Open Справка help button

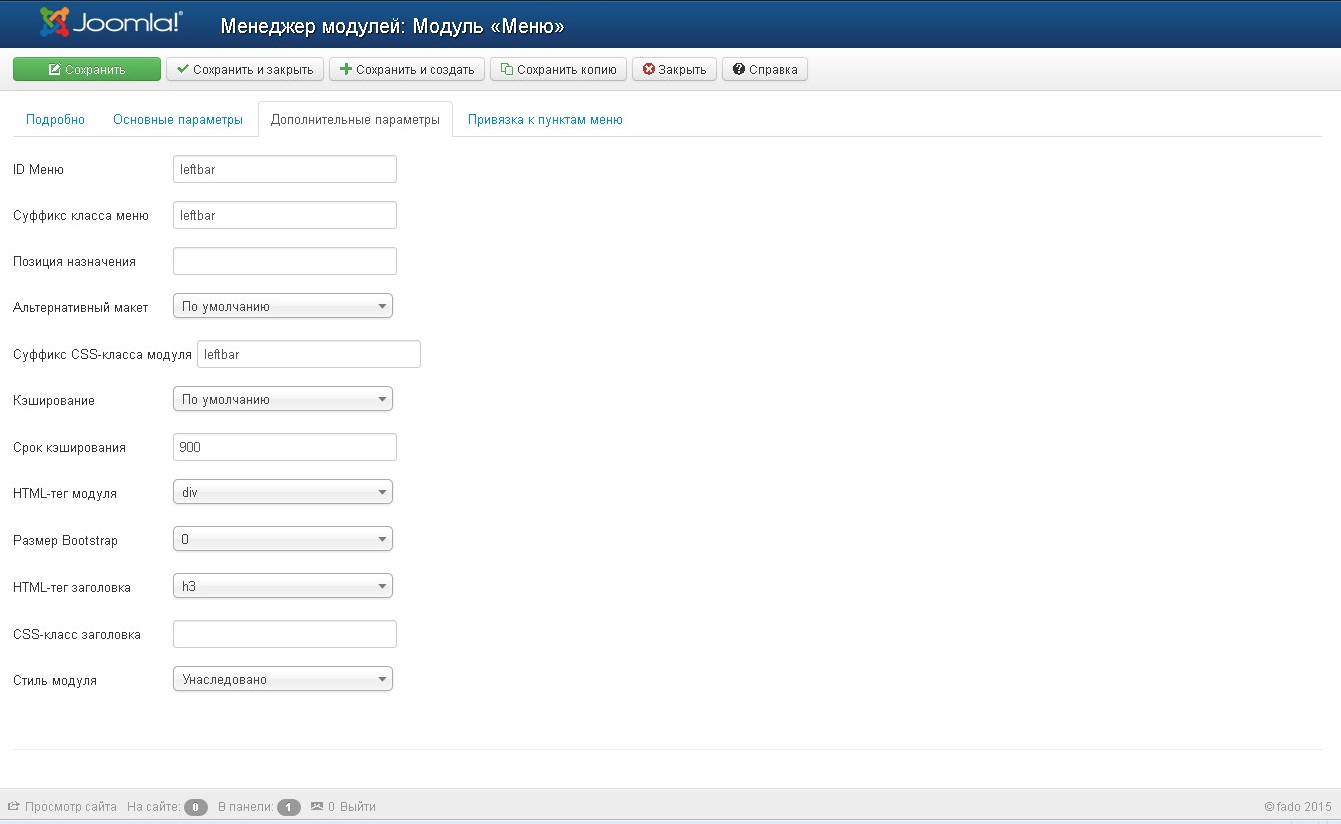765,69
